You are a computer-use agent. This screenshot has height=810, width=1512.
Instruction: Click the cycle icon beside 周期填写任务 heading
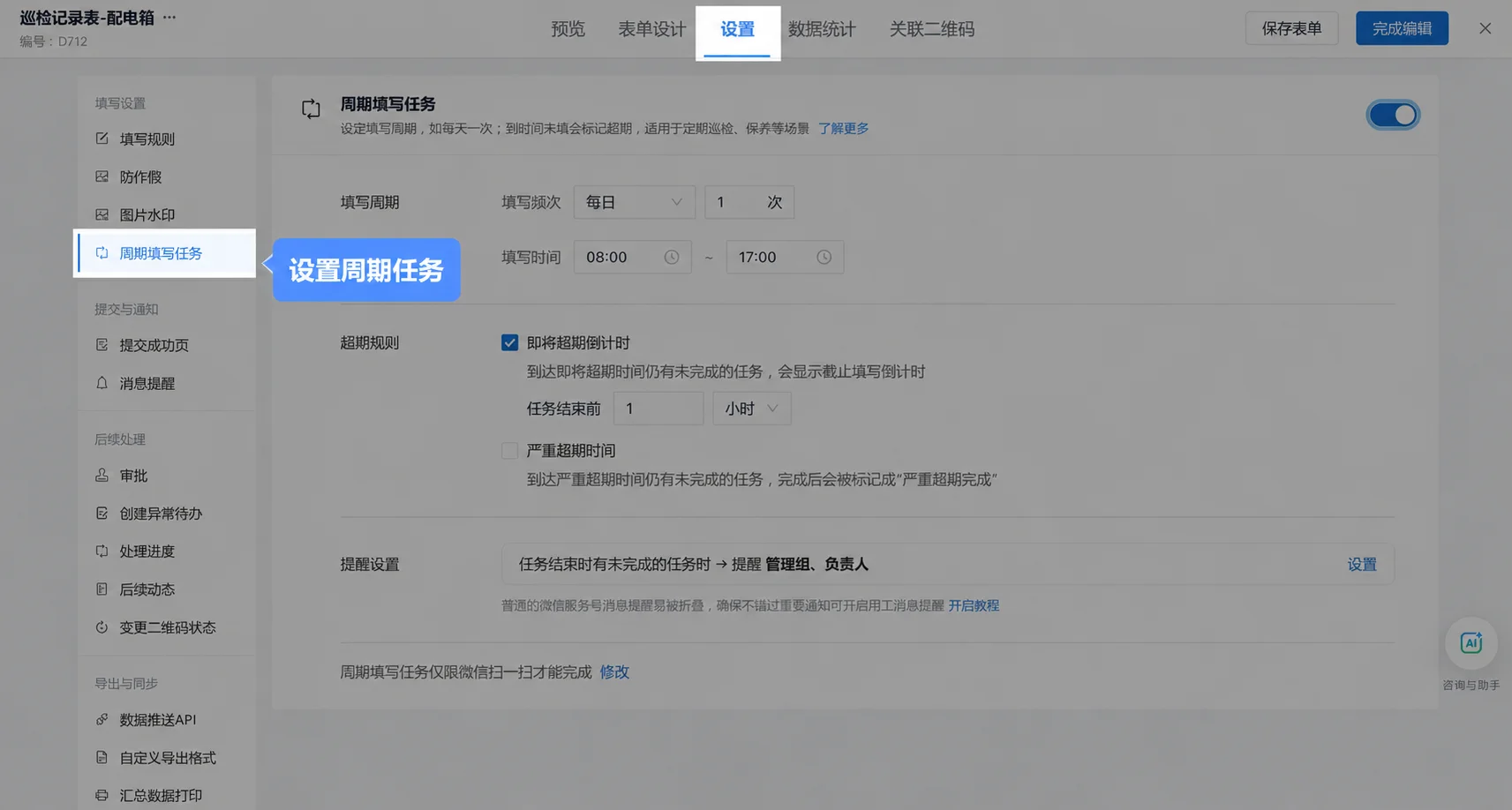point(311,109)
